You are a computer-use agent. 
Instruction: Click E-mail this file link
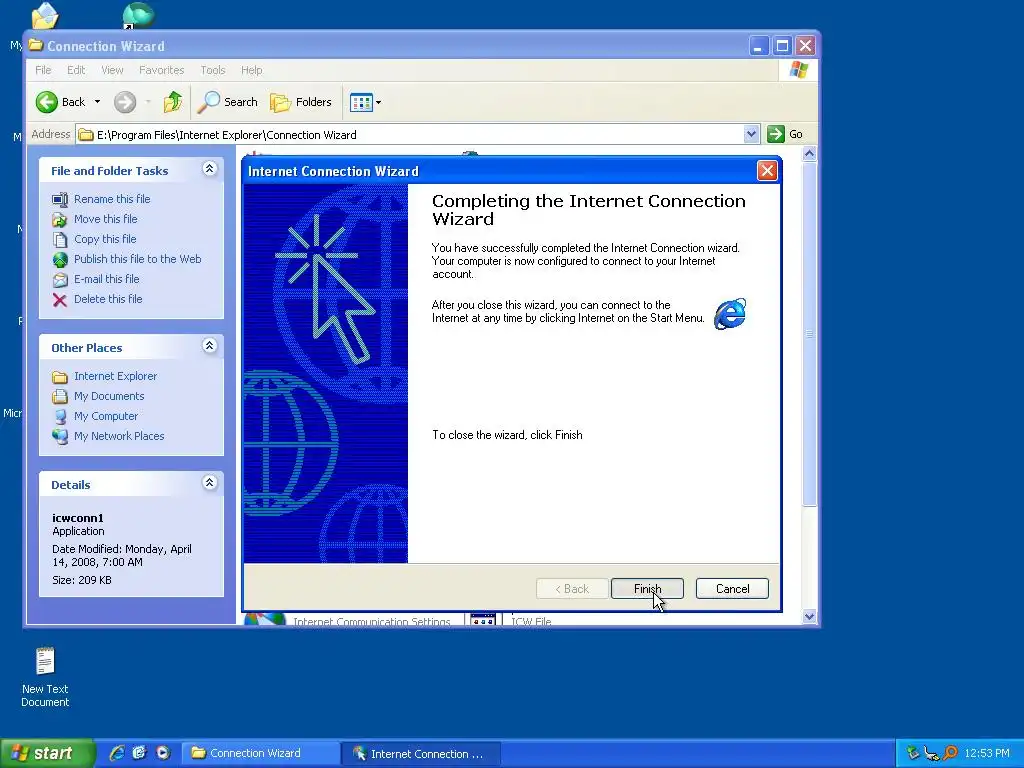[x=106, y=279]
